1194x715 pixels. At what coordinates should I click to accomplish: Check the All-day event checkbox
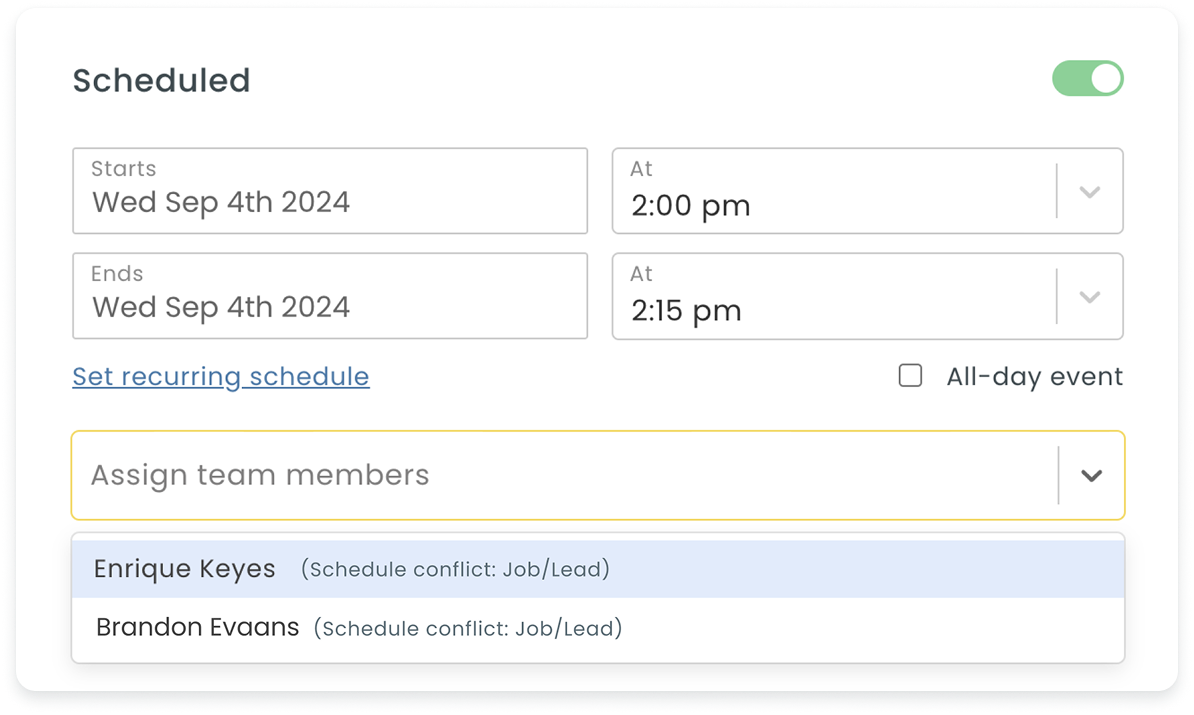pos(911,375)
